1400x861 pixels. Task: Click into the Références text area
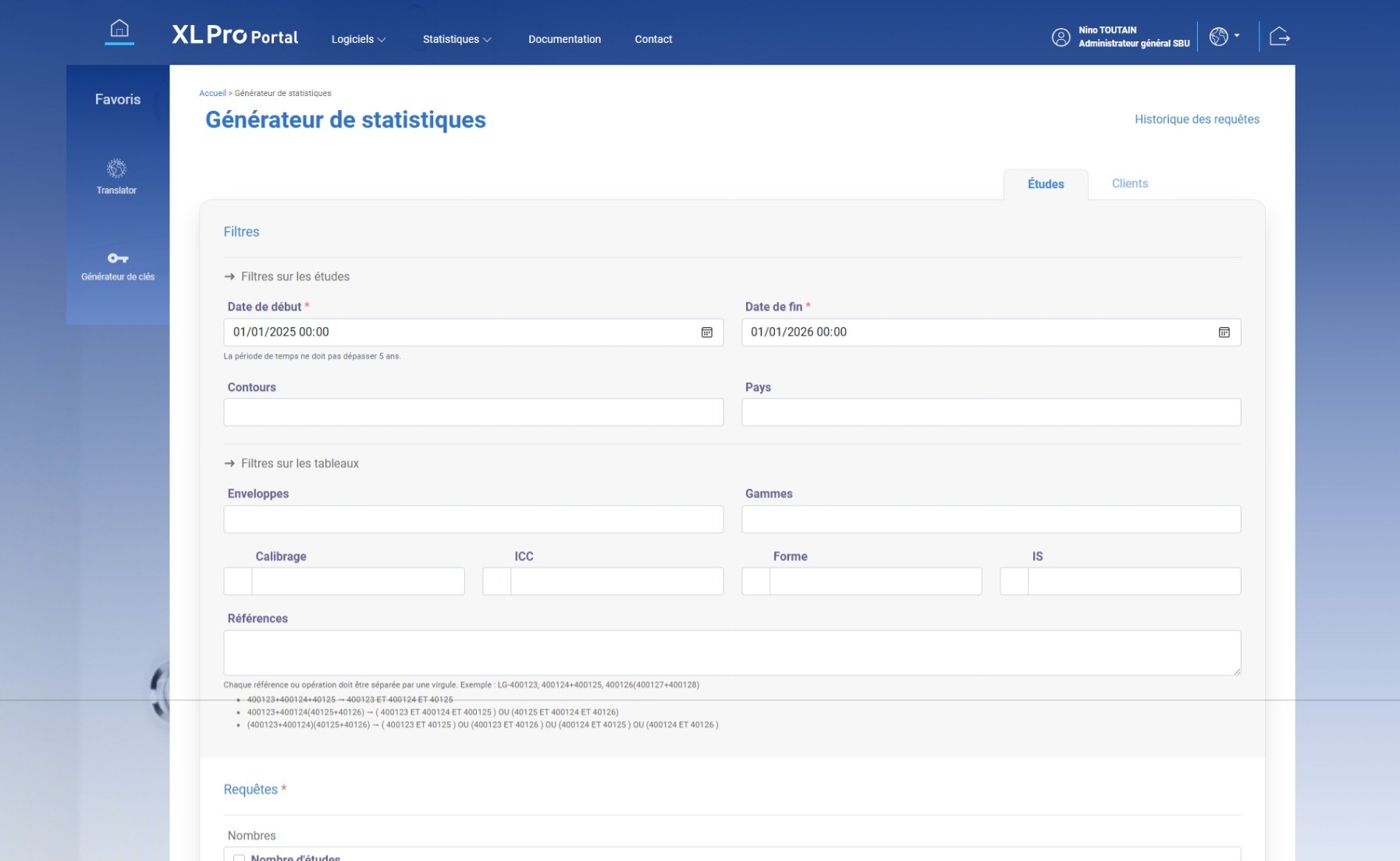(731, 653)
